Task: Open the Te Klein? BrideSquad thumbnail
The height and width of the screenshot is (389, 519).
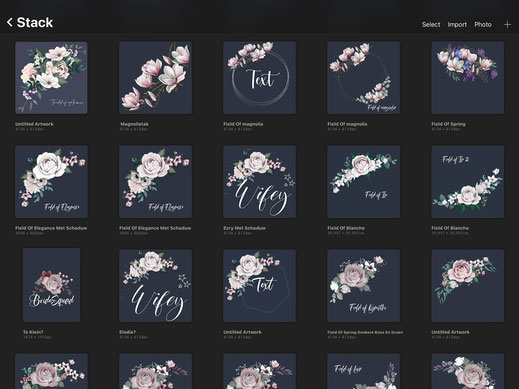Action: click(x=51, y=285)
